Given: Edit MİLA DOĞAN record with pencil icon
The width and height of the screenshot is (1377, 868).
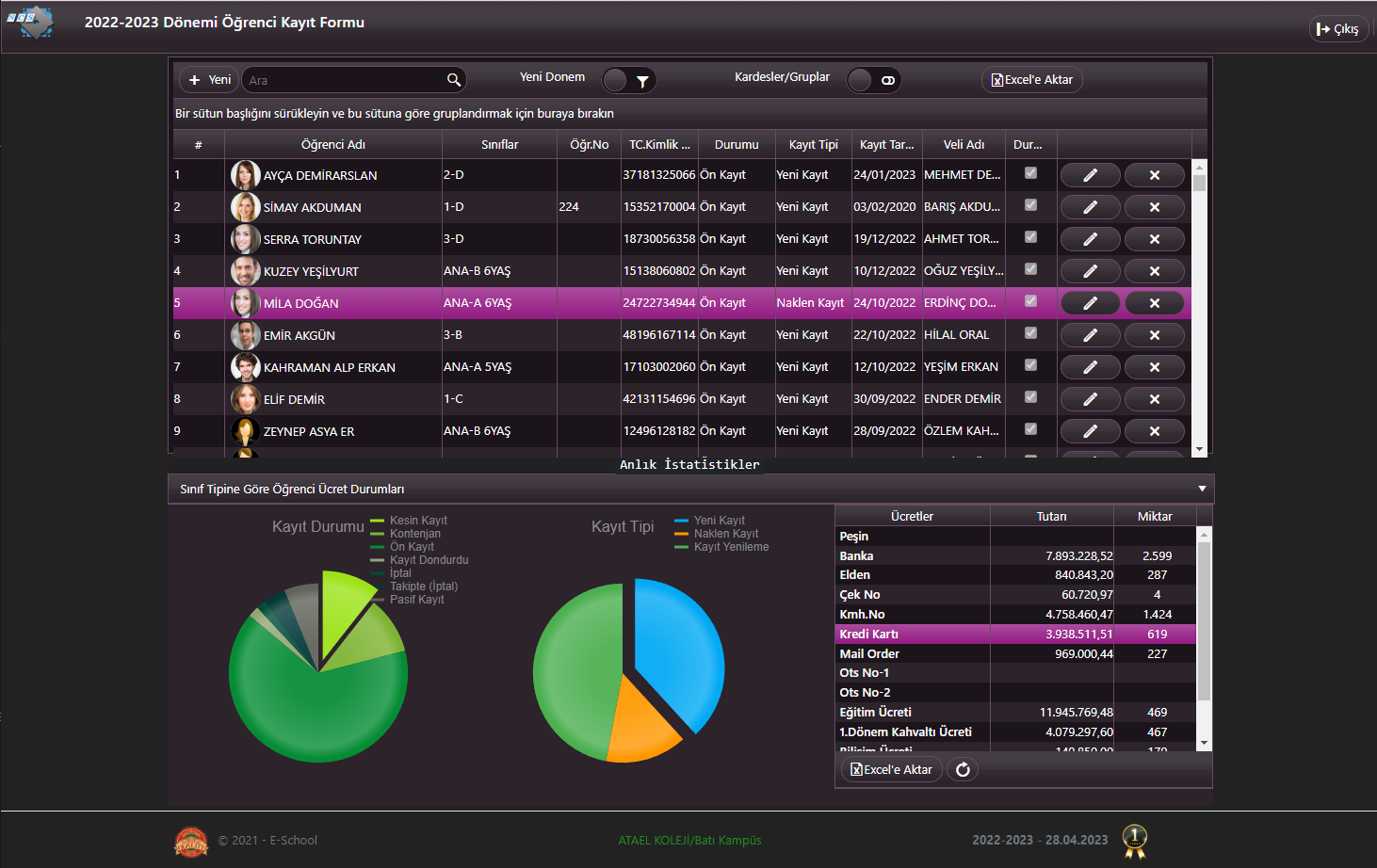Looking at the screenshot, I should 1090,303.
